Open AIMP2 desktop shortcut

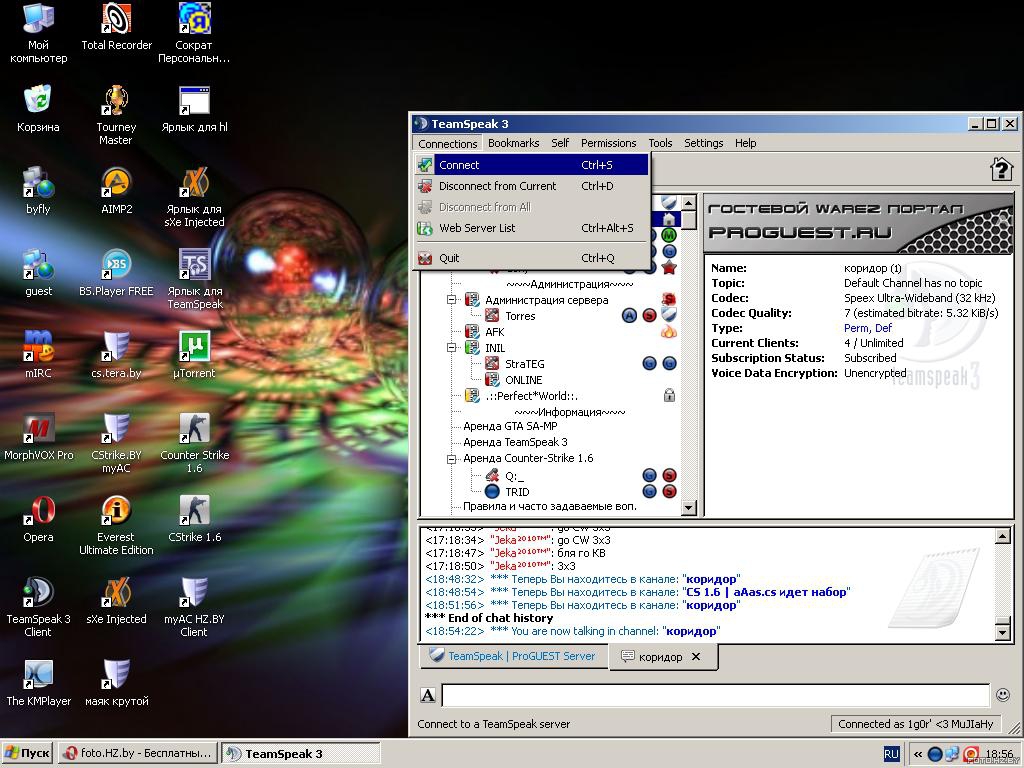(x=116, y=191)
